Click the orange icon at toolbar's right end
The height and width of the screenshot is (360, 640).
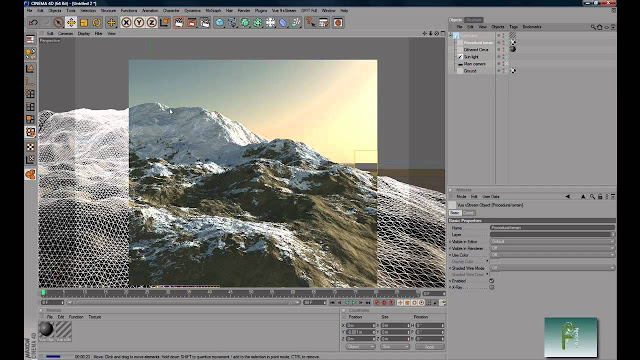pos(338,23)
